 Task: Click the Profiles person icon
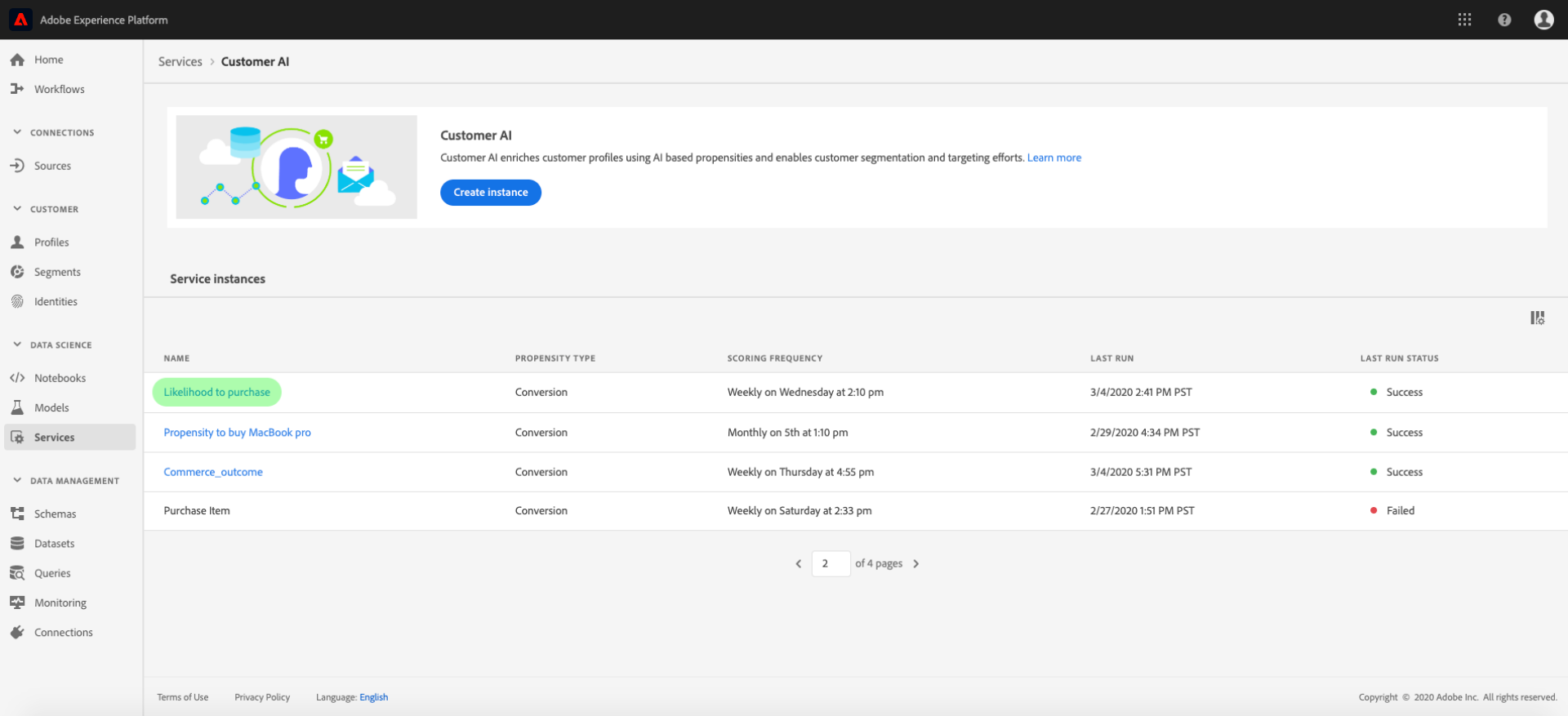point(17,242)
